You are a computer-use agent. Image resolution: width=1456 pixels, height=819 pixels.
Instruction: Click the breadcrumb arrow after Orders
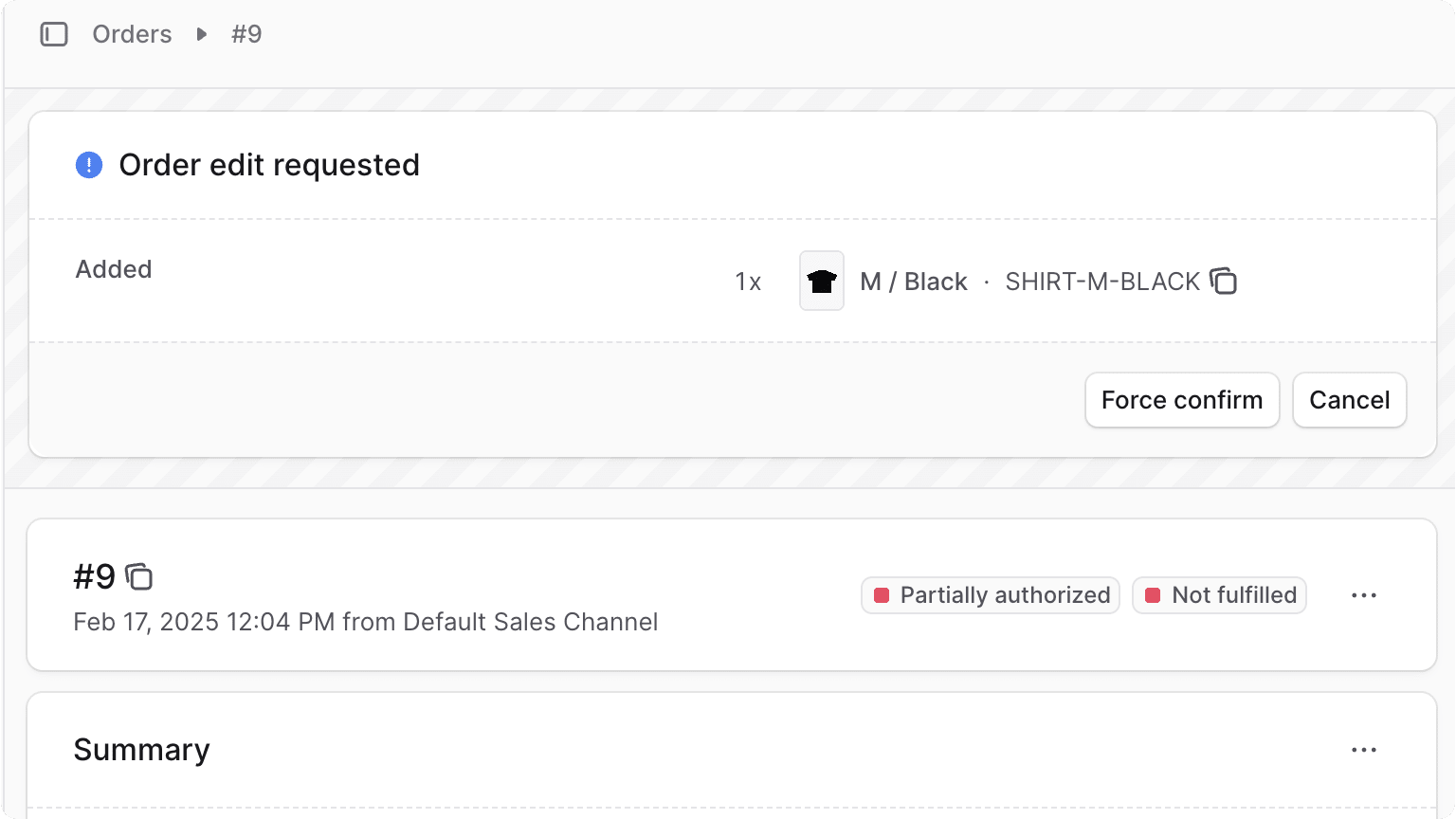click(x=201, y=34)
